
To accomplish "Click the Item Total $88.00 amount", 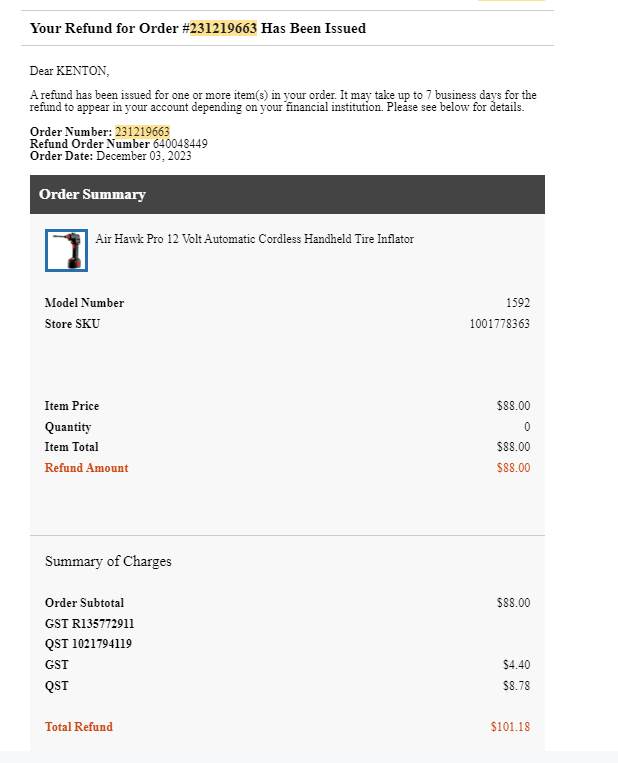I will coord(513,447).
